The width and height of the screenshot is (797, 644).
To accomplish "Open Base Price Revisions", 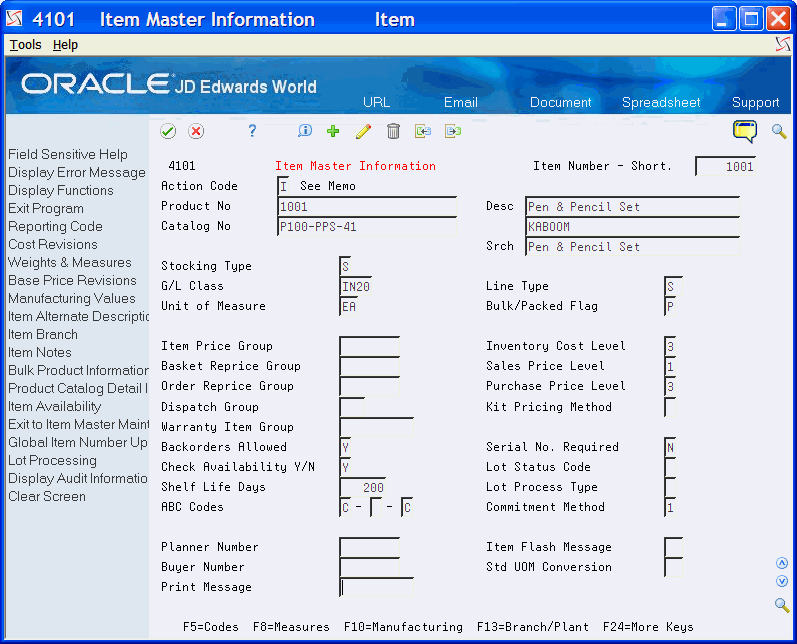I will [x=72, y=280].
